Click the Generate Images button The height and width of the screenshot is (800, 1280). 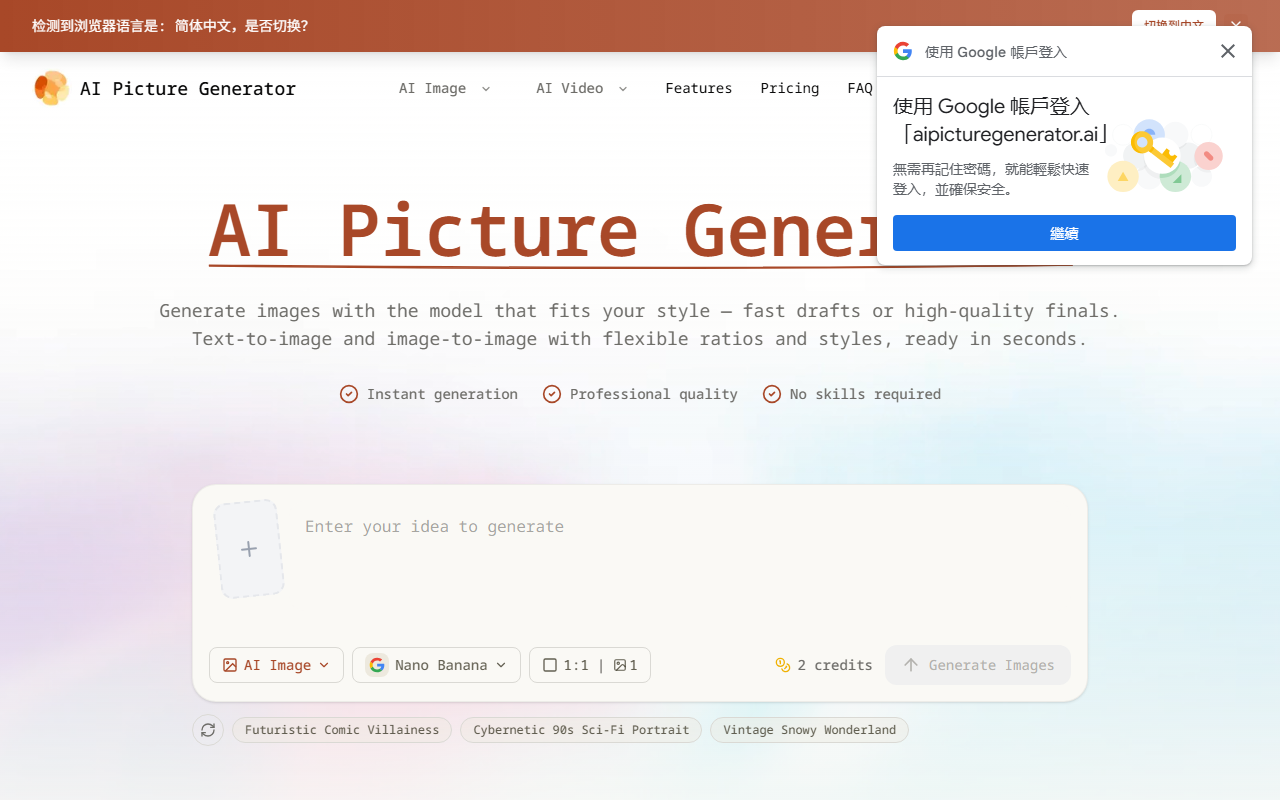[x=978, y=665]
